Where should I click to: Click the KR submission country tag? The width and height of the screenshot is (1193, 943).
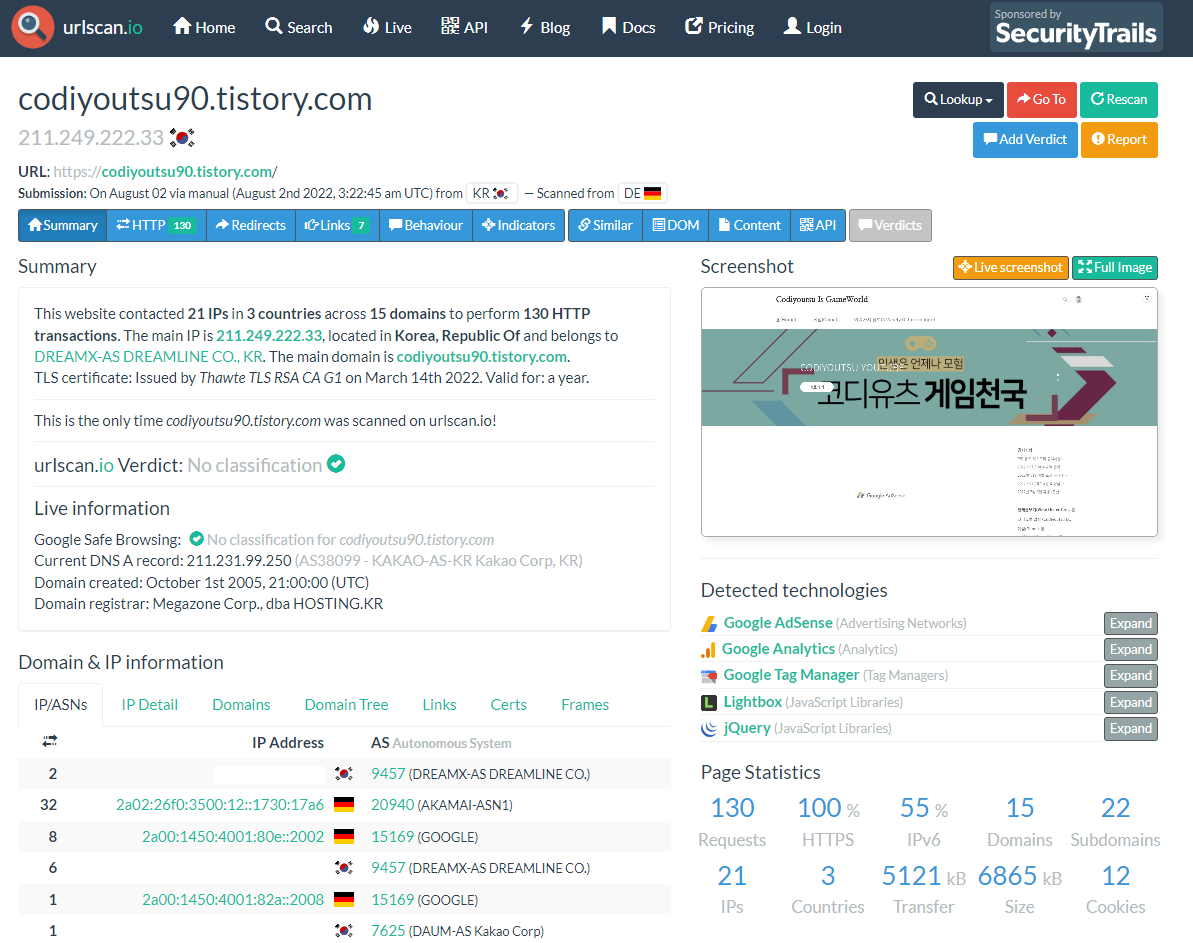pos(492,193)
